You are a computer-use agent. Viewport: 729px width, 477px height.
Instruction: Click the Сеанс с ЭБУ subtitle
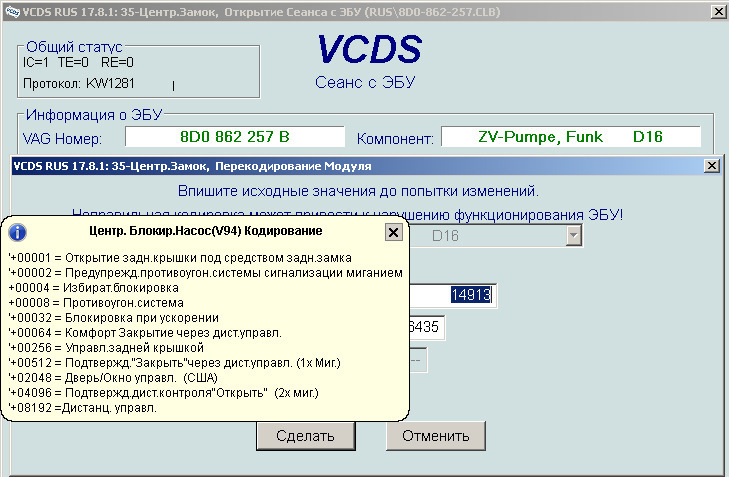tap(365, 82)
